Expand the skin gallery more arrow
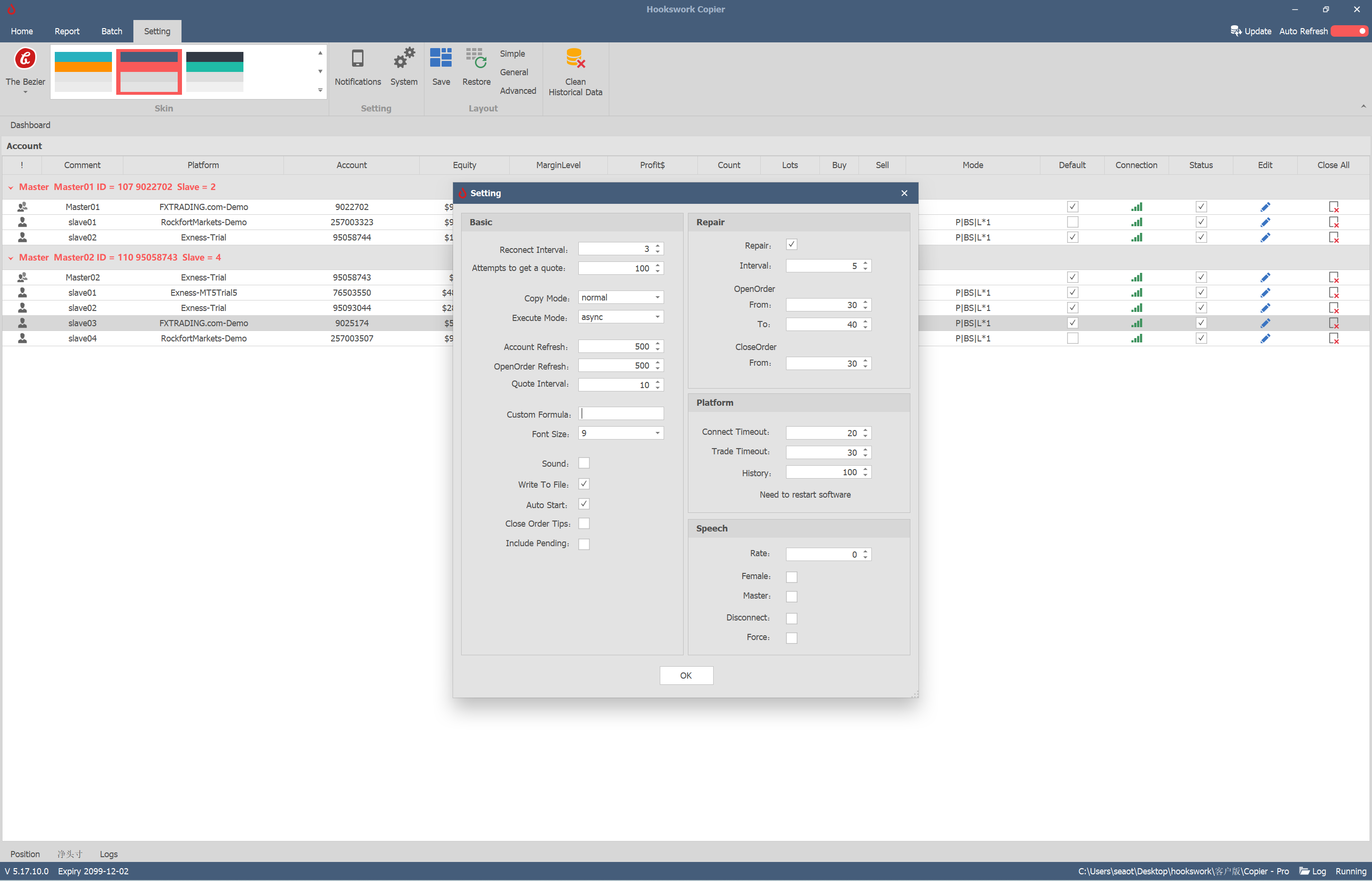The image size is (1372, 881). [320, 90]
